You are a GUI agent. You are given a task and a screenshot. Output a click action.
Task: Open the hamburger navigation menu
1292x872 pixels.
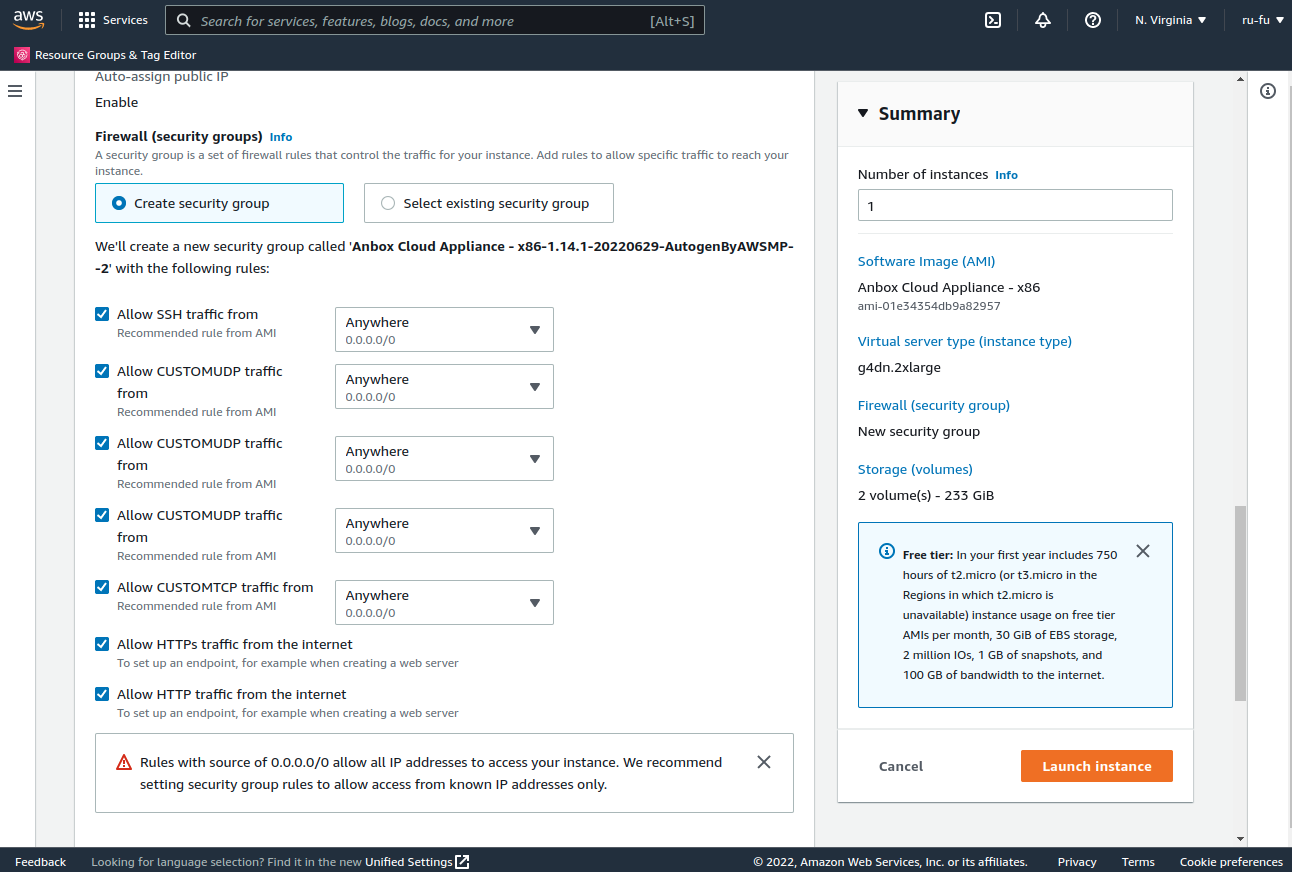coord(15,91)
